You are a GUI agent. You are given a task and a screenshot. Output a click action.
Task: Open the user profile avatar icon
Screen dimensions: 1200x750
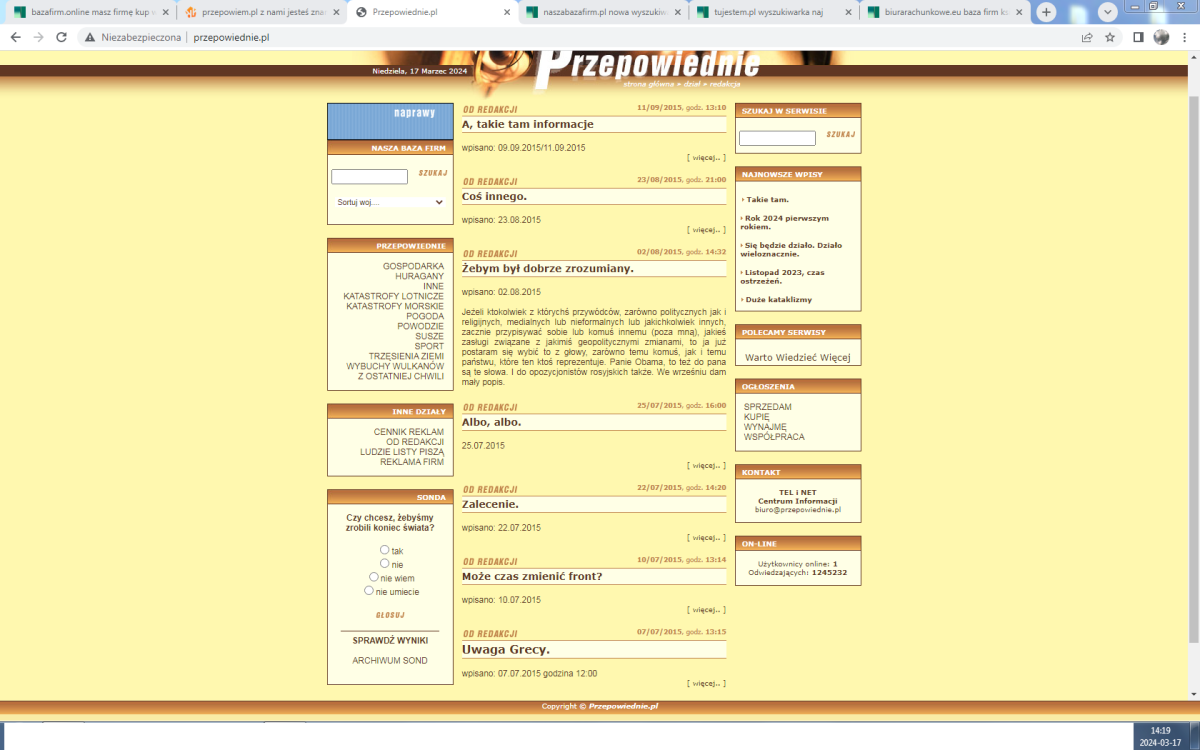point(1161,37)
